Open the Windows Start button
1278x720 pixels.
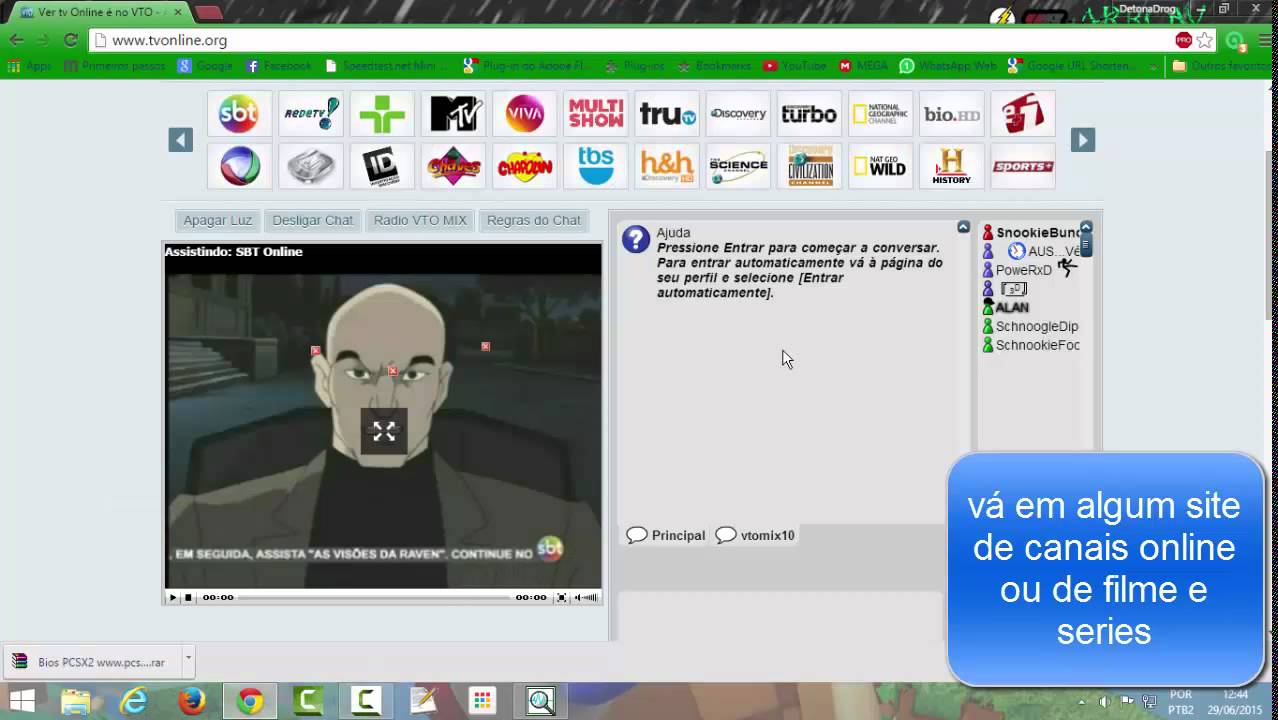pyautogui.click(x=22, y=701)
